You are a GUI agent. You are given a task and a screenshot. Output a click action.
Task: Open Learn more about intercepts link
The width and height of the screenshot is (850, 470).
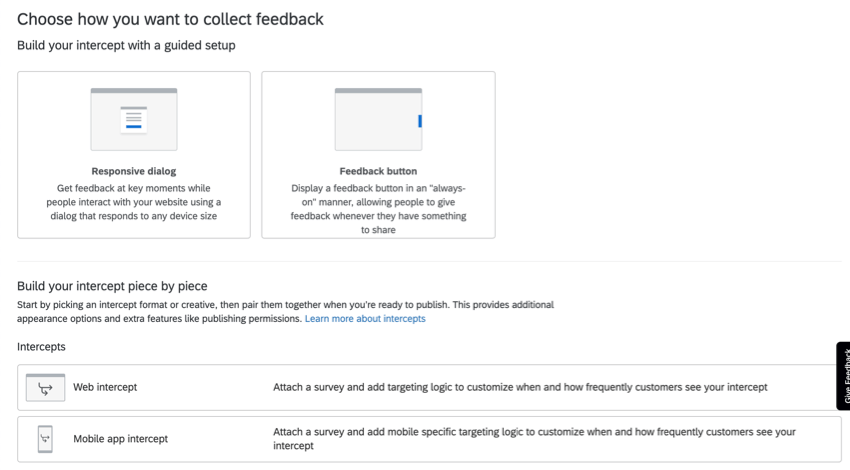(x=365, y=319)
